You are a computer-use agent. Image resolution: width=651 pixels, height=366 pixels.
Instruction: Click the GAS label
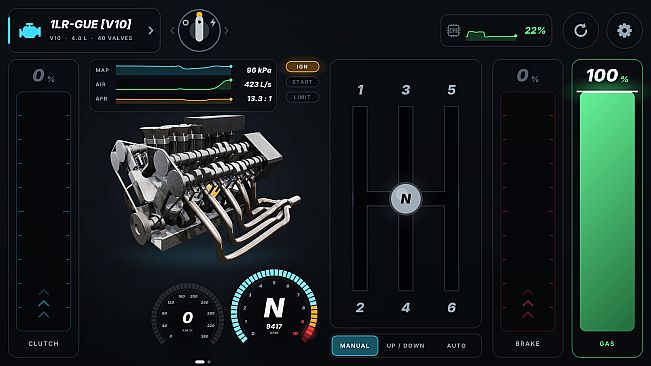pos(607,344)
